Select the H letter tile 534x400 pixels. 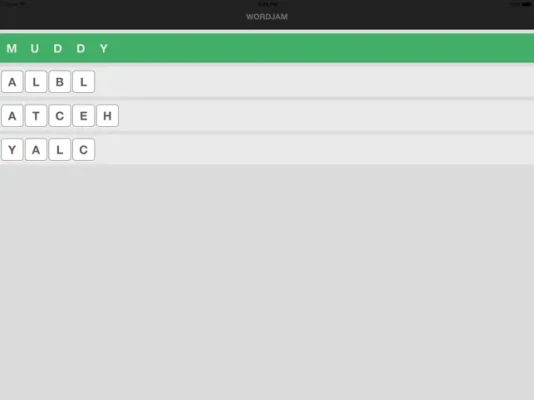pos(107,116)
